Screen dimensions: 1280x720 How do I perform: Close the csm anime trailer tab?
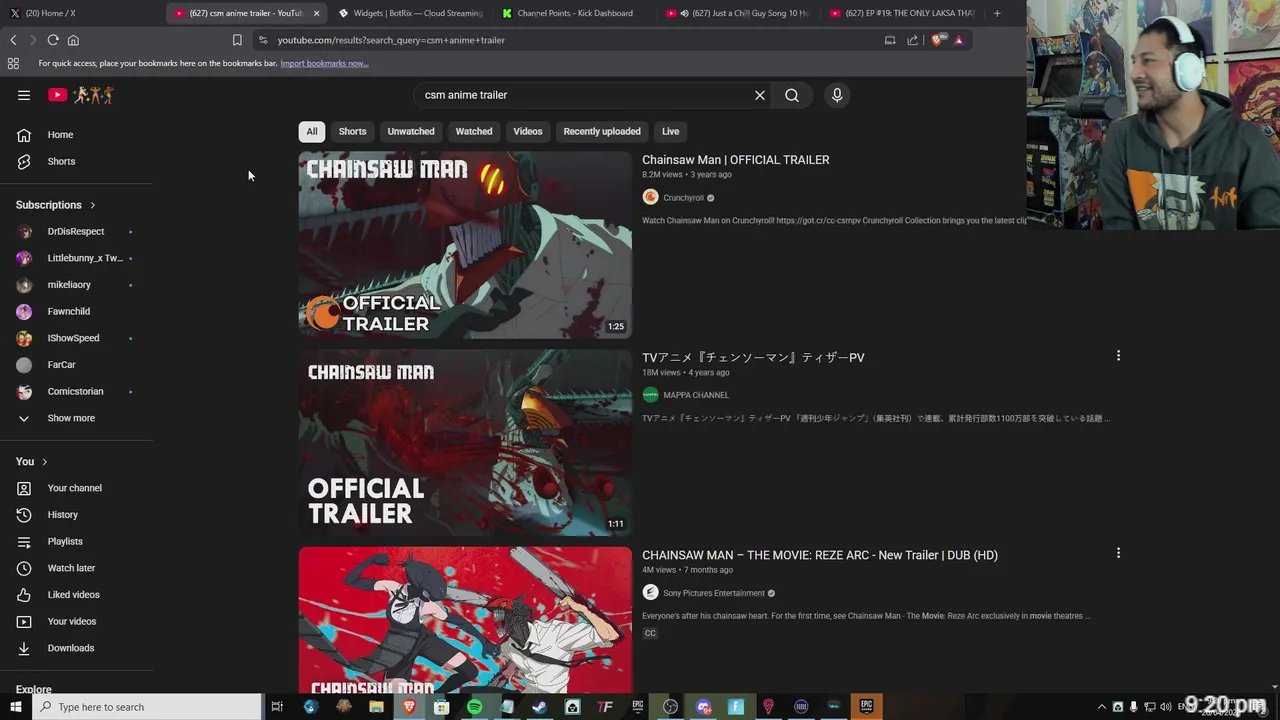click(316, 13)
